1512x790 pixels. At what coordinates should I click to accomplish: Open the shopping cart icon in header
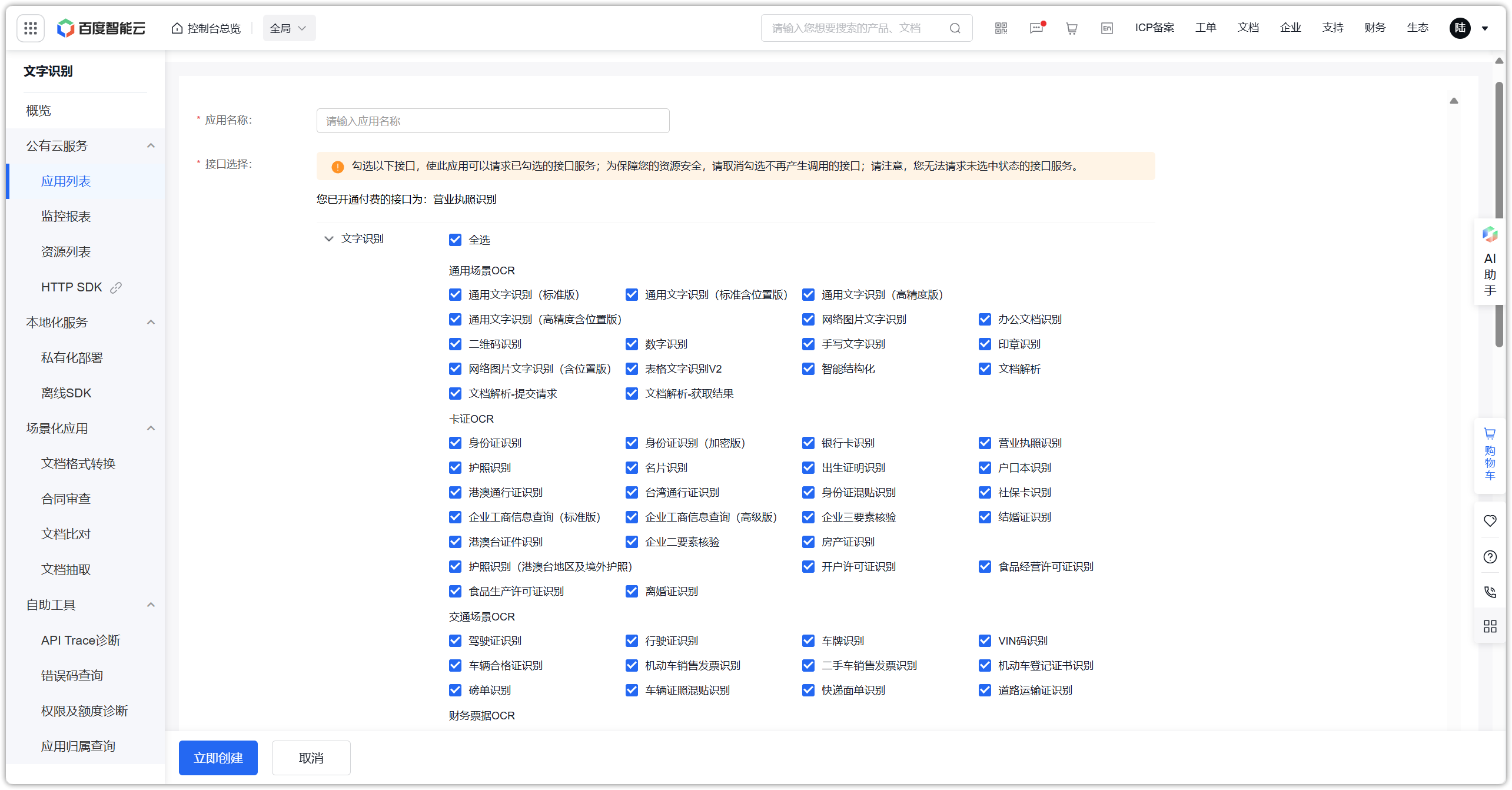[x=1071, y=28]
